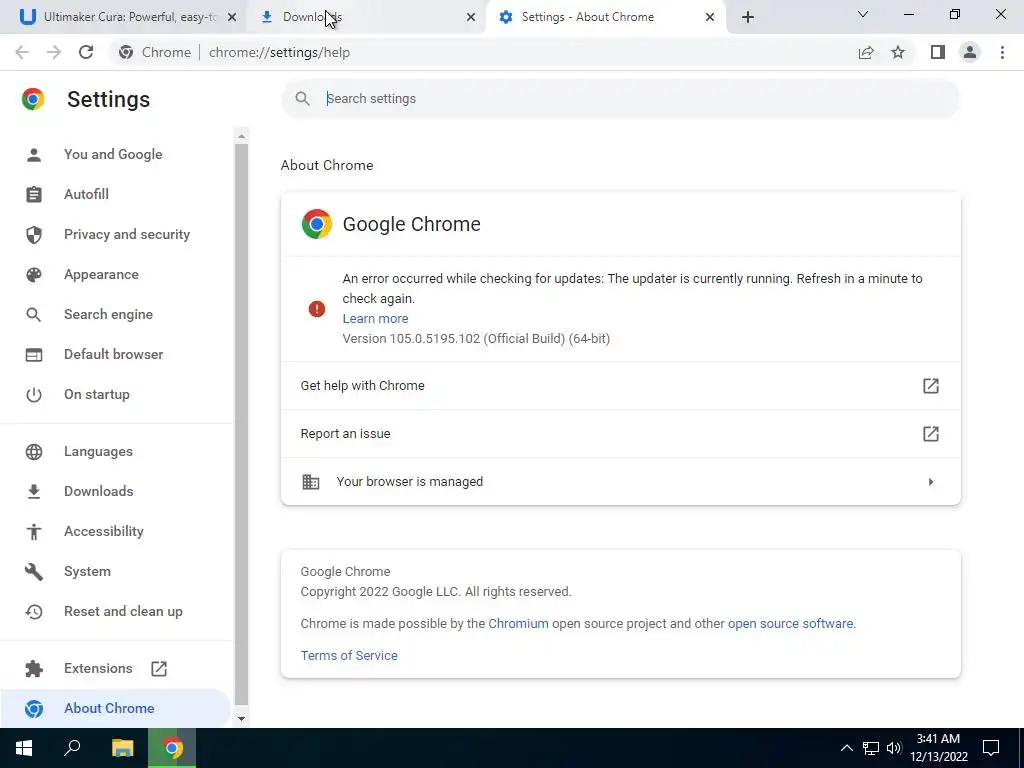Open the Windows Start menu
The width and height of the screenshot is (1024, 768).
24,748
